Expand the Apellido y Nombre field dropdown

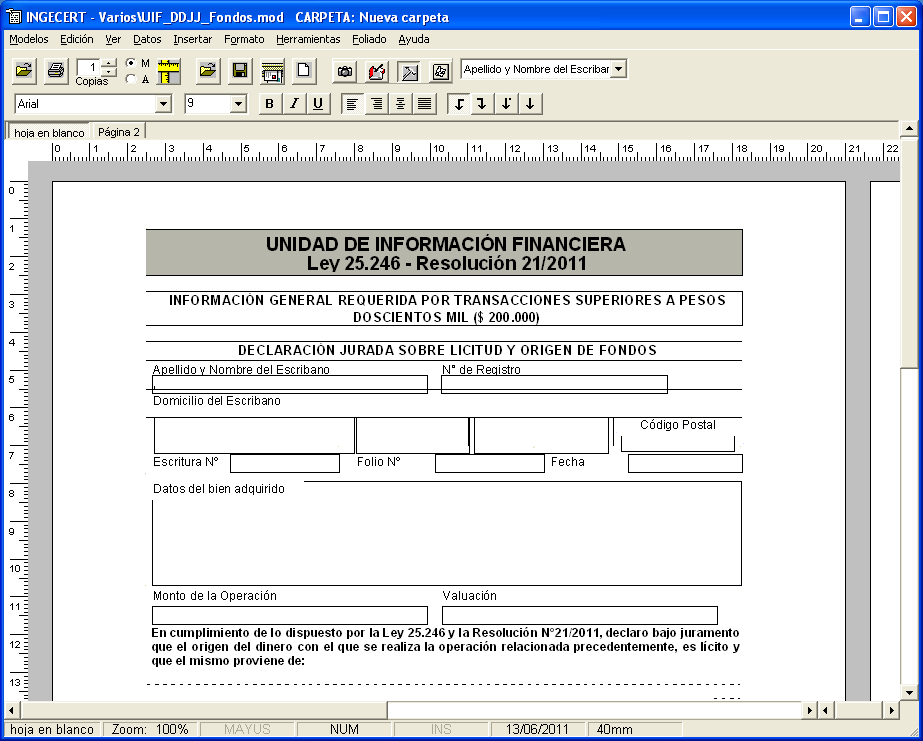618,69
